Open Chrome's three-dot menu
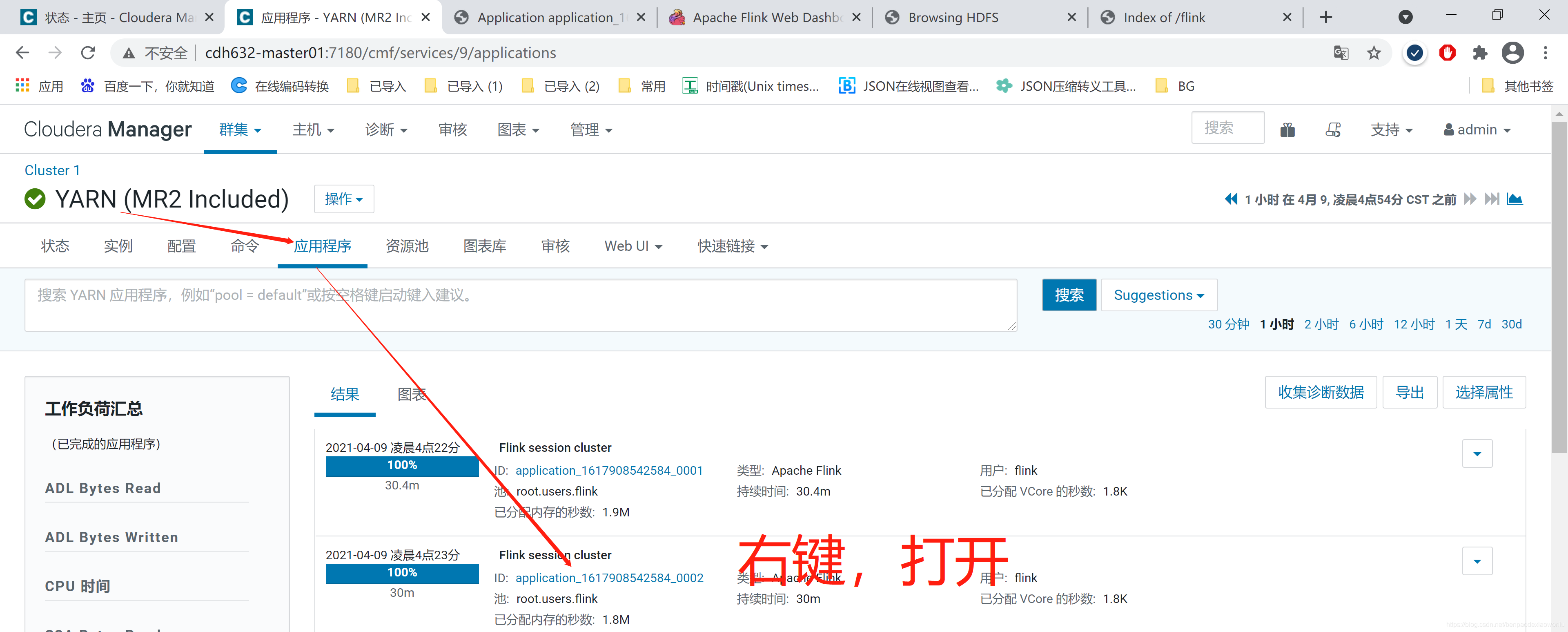The height and width of the screenshot is (632, 1568). click(1546, 53)
